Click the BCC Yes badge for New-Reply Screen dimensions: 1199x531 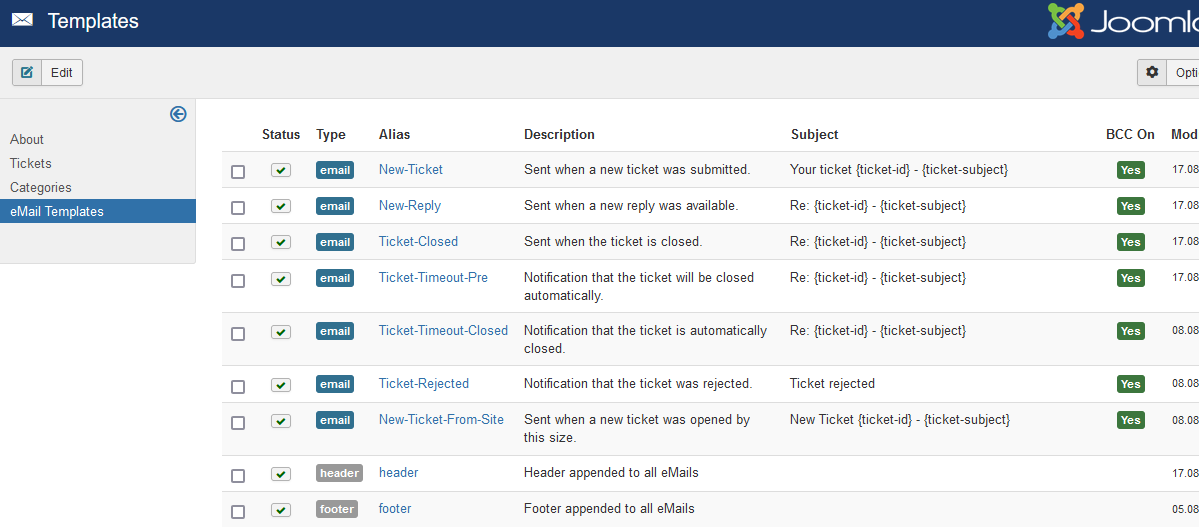(x=1130, y=206)
